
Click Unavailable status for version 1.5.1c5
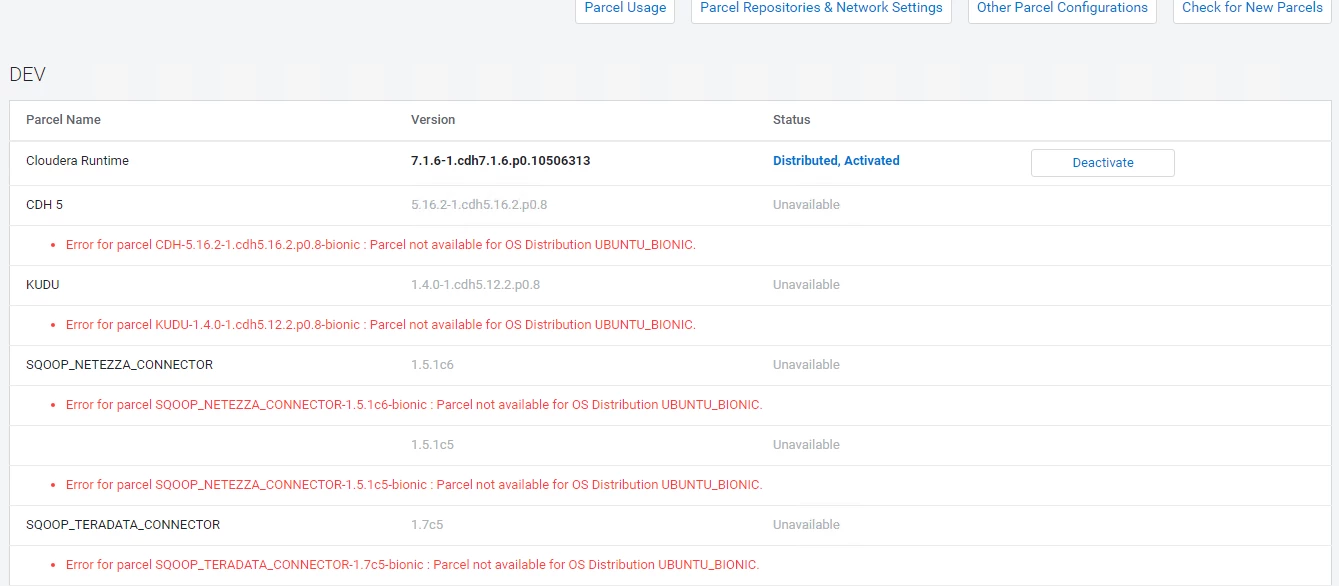(x=806, y=445)
